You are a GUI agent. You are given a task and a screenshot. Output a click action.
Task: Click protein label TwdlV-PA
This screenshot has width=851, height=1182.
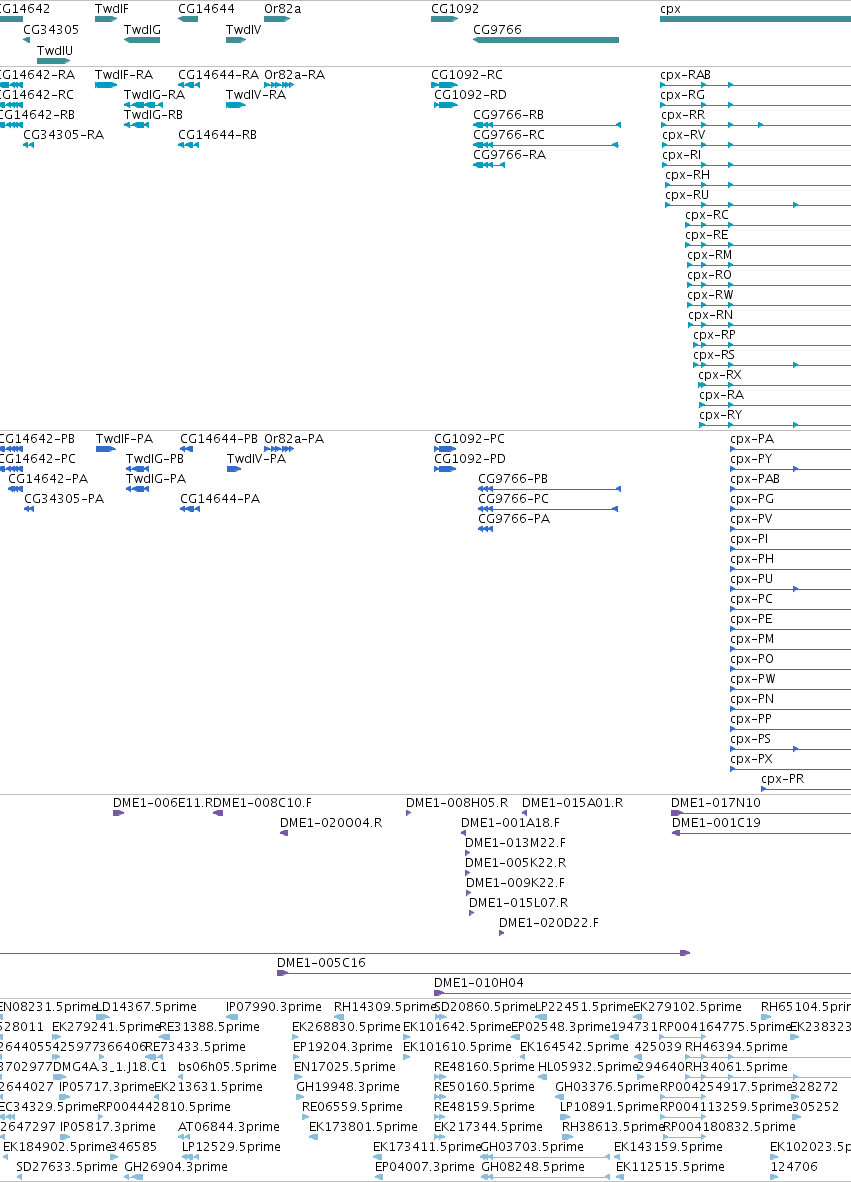(x=256, y=458)
